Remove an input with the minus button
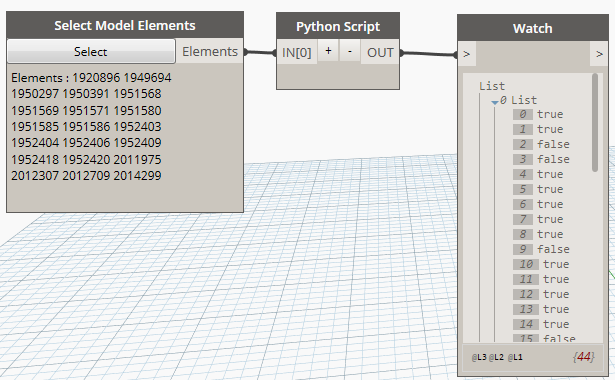 [x=350, y=51]
